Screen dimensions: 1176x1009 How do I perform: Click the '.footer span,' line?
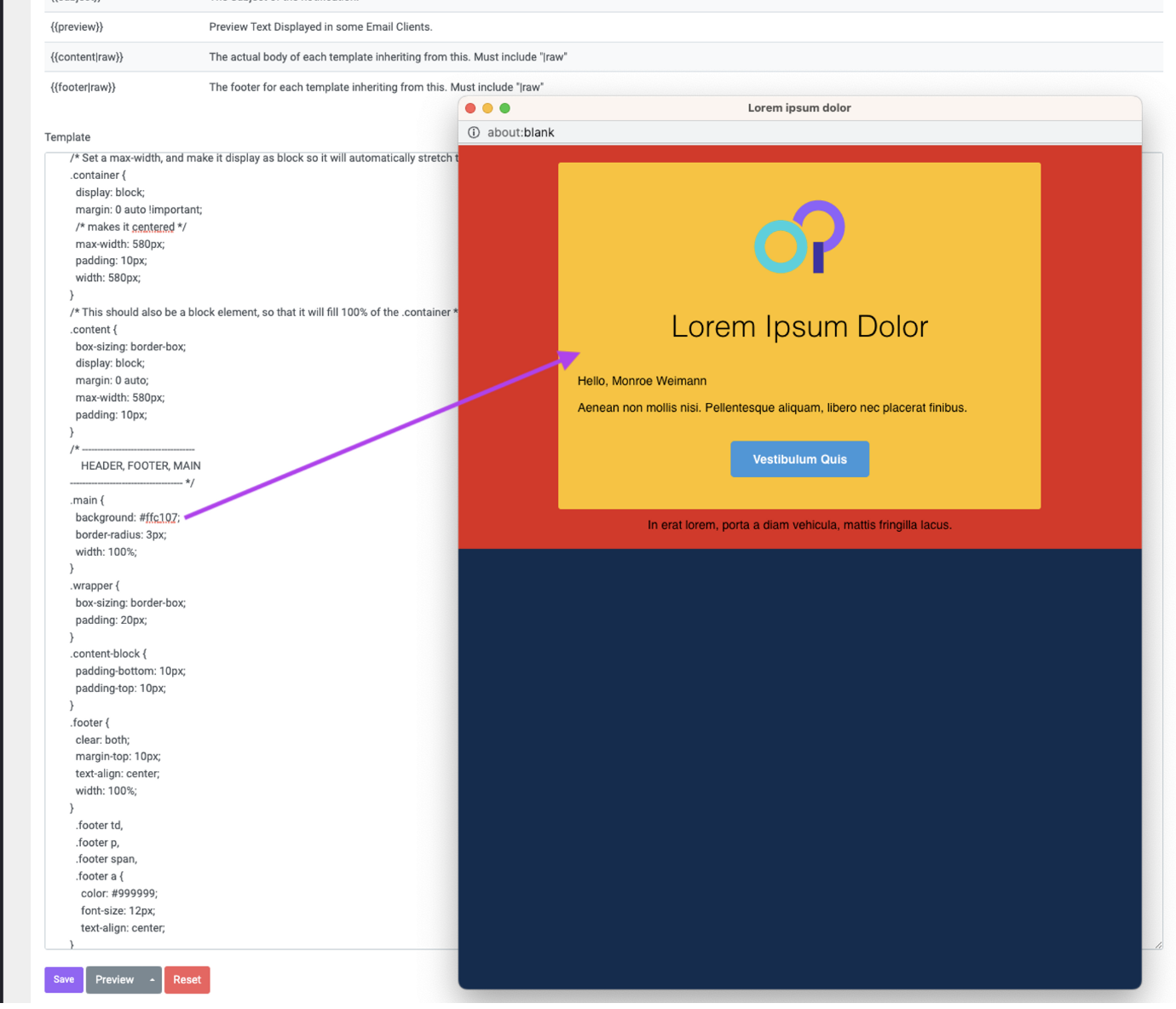(107, 859)
